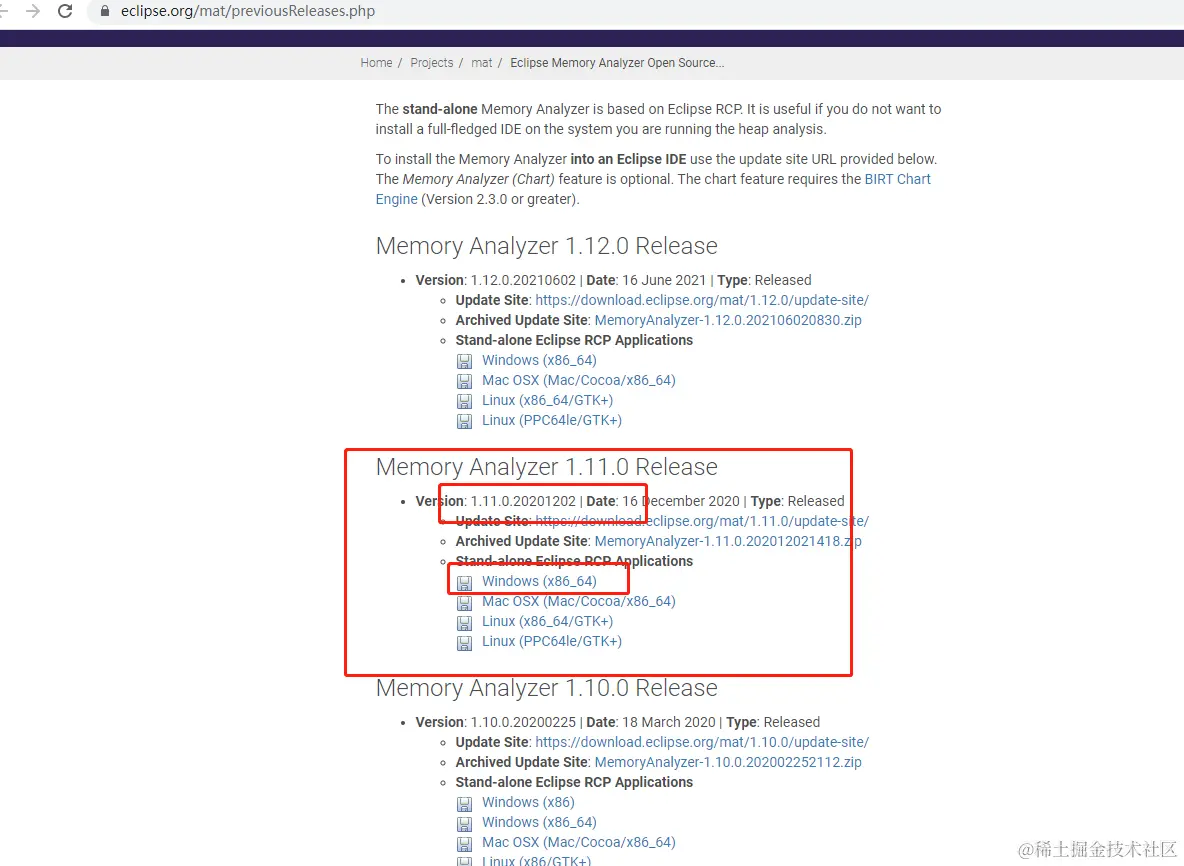Click the padlock site security icon
Viewport: 1184px width, 866px height.
pos(105,11)
